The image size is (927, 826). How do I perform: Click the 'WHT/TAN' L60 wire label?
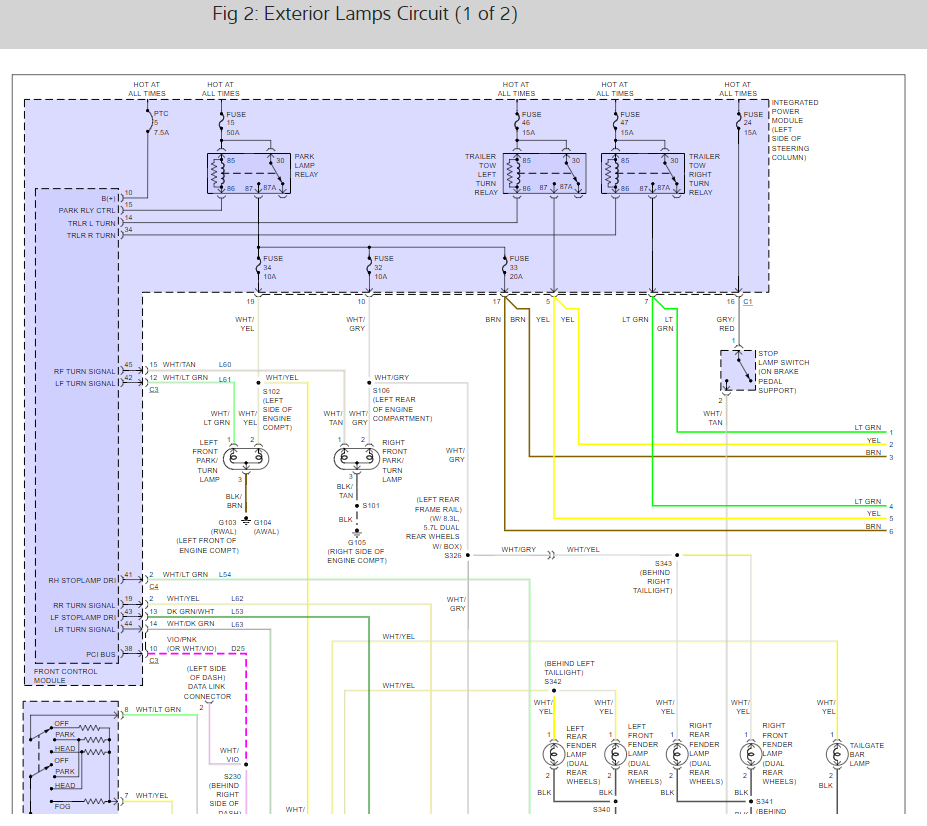pos(179,365)
